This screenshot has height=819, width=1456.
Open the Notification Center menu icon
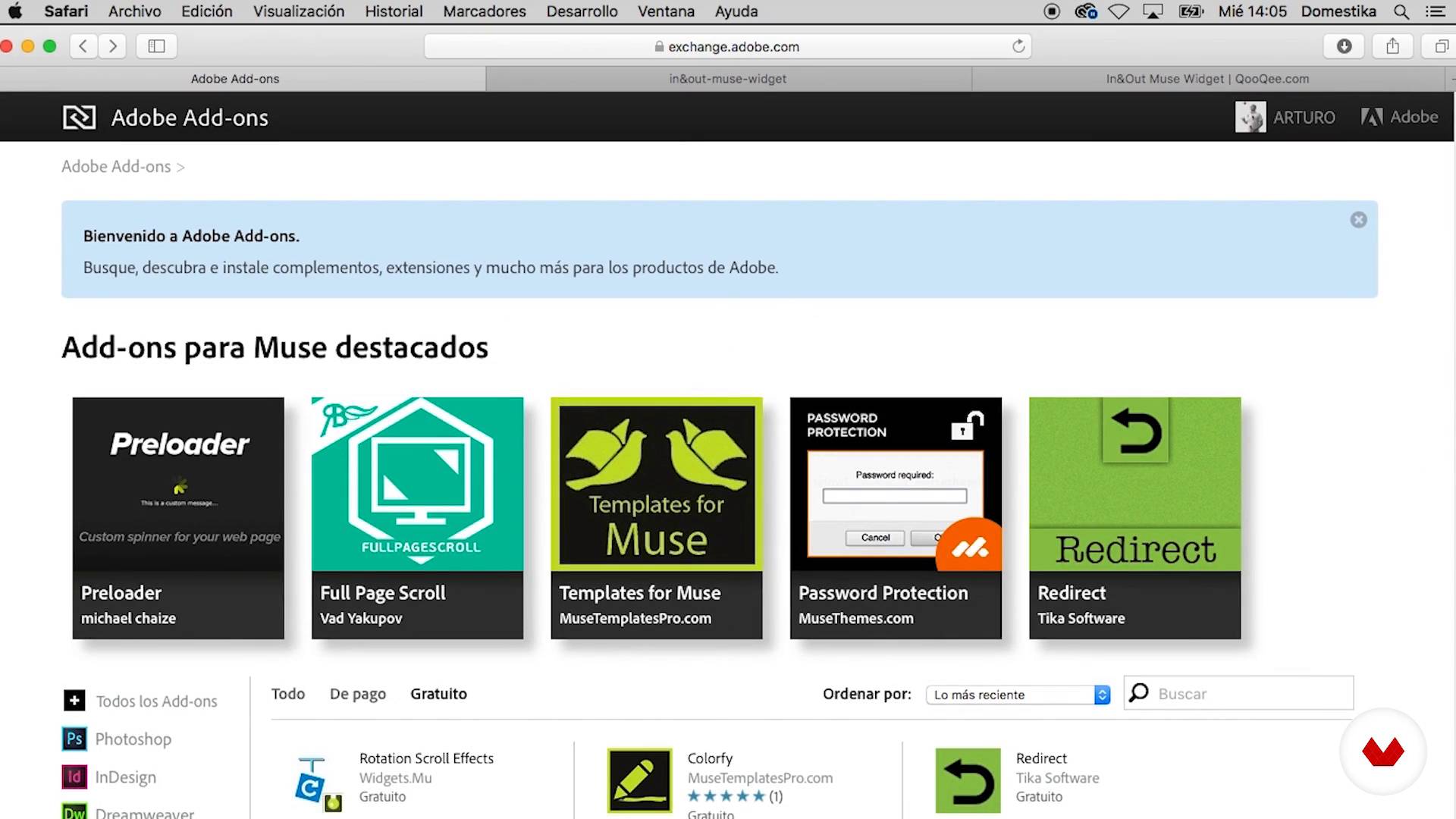[x=1435, y=11]
